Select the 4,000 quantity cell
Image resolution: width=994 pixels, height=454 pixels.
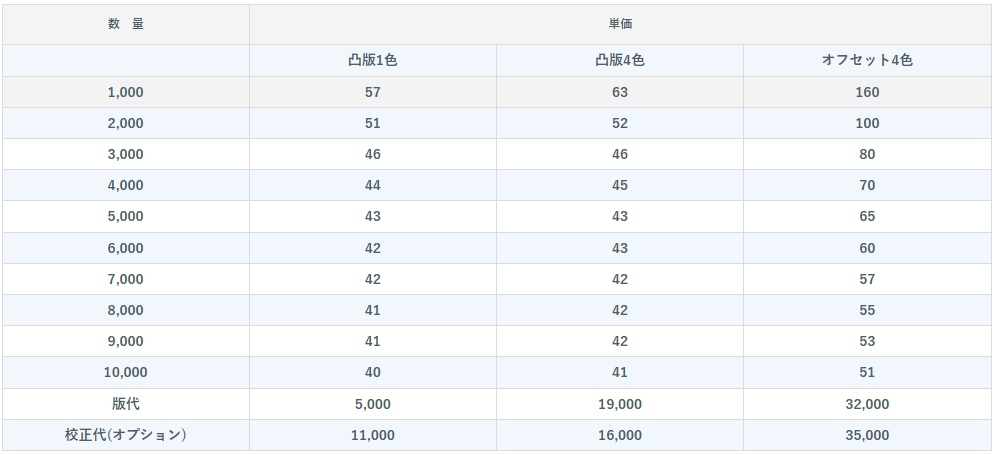pyautogui.click(x=126, y=185)
